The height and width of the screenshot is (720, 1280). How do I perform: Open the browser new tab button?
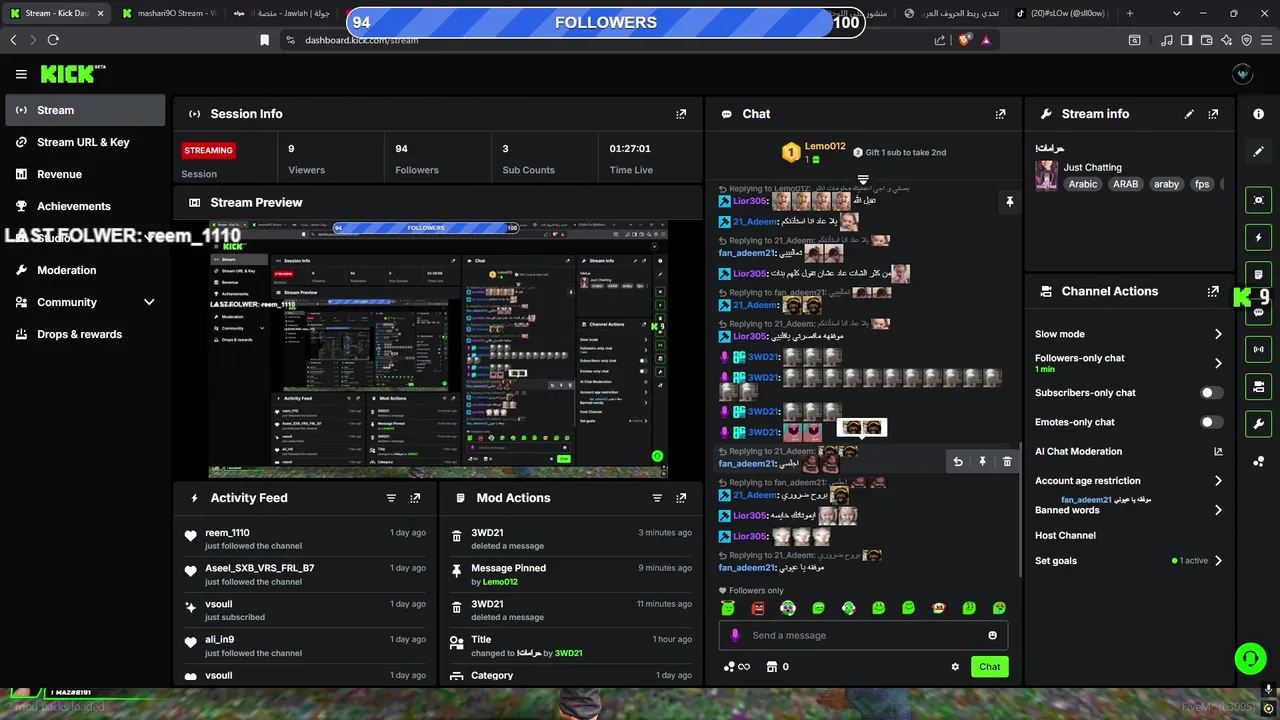[x=1130, y=13]
